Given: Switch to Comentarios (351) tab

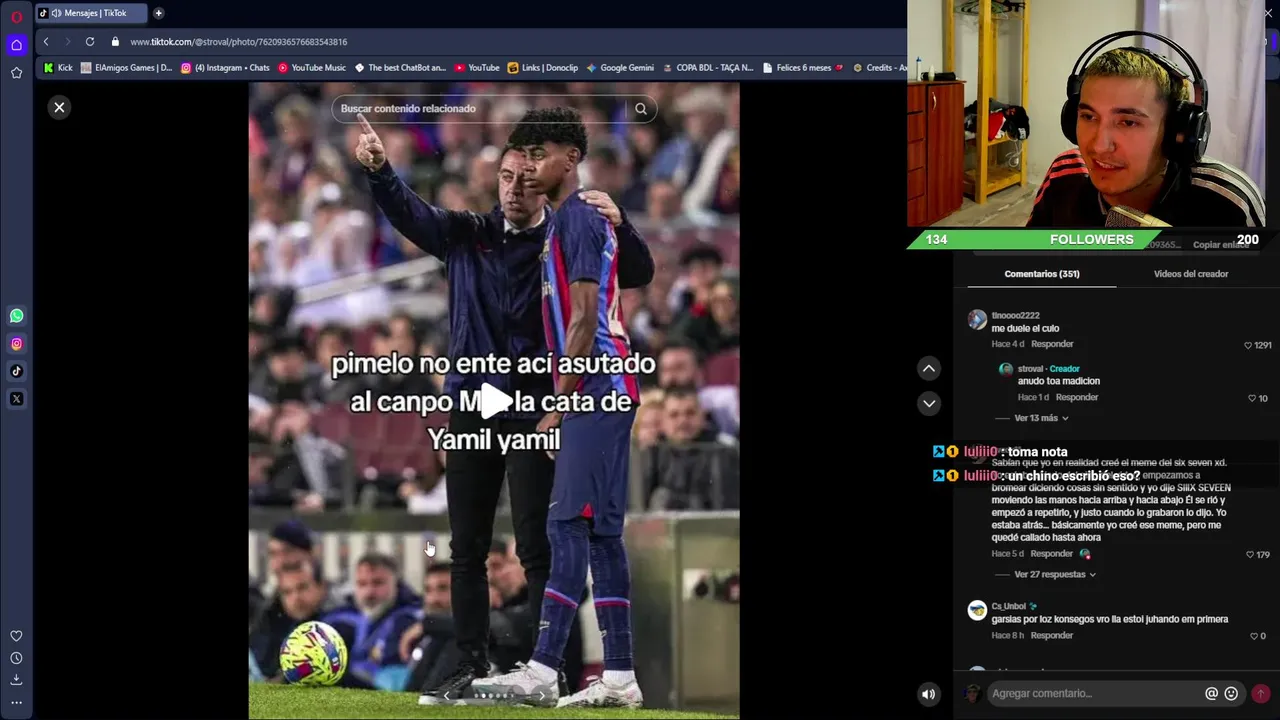Looking at the screenshot, I should (x=1042, y=274).
